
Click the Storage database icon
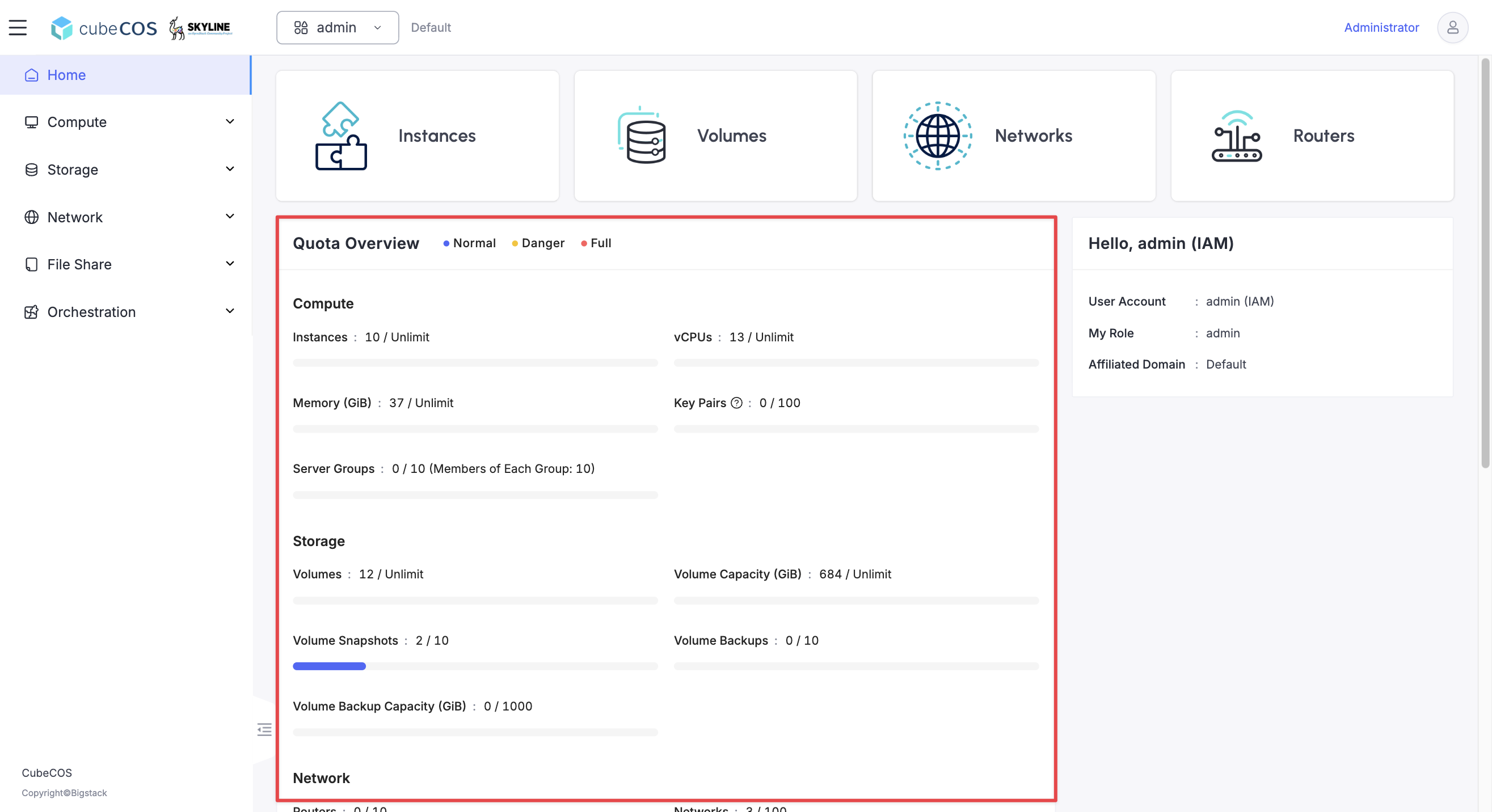[x=31, y=170]
